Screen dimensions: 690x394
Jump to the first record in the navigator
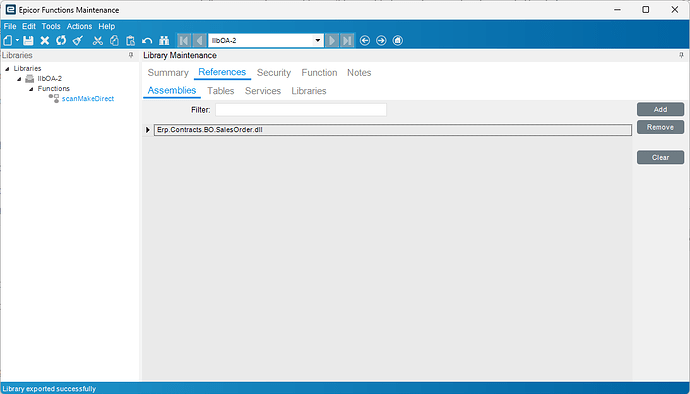(x=184, y=41)
